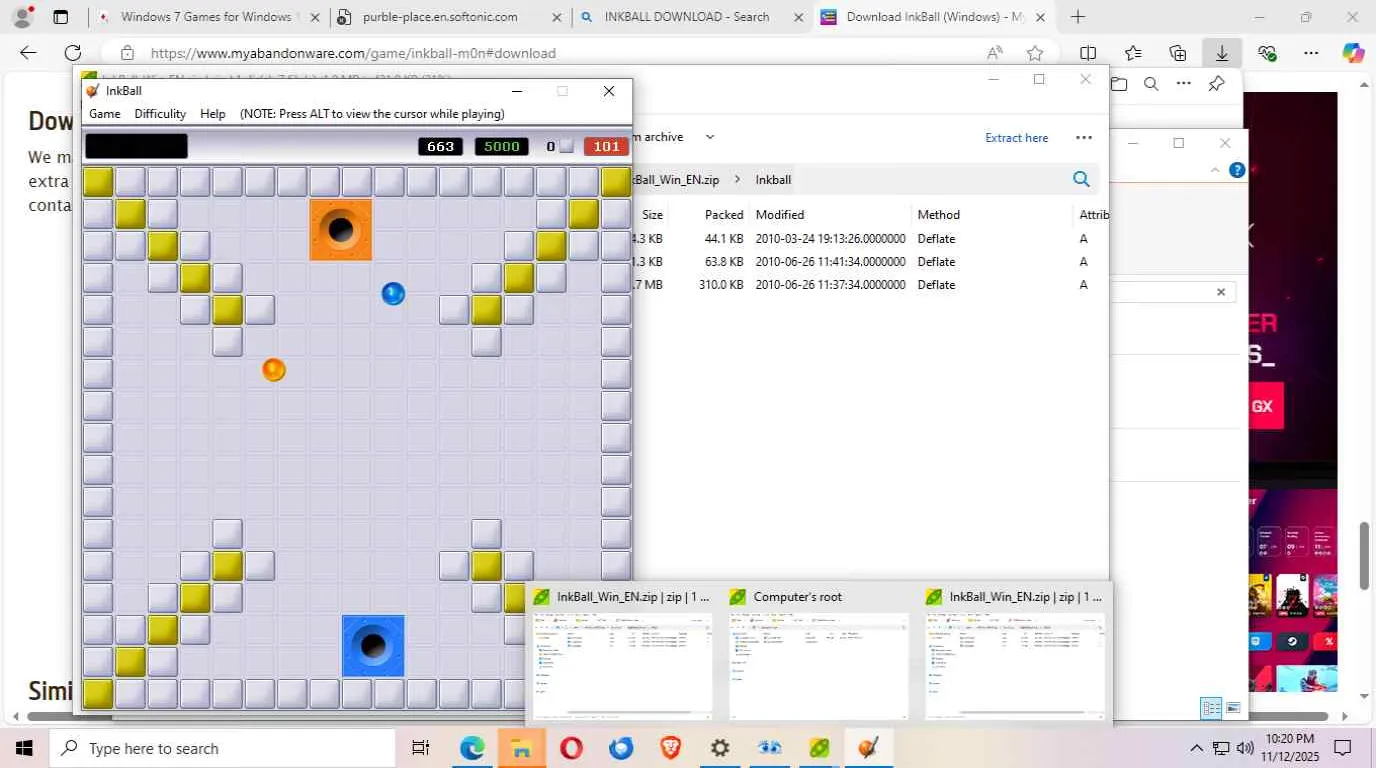Click the Windows Start button

pos(24,748)
